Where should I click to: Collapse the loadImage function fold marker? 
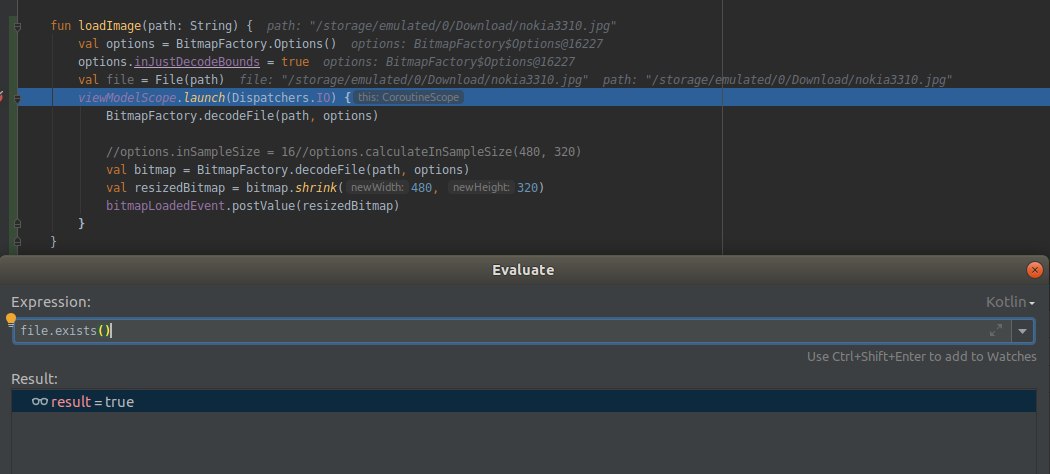[x=17, y=27]
